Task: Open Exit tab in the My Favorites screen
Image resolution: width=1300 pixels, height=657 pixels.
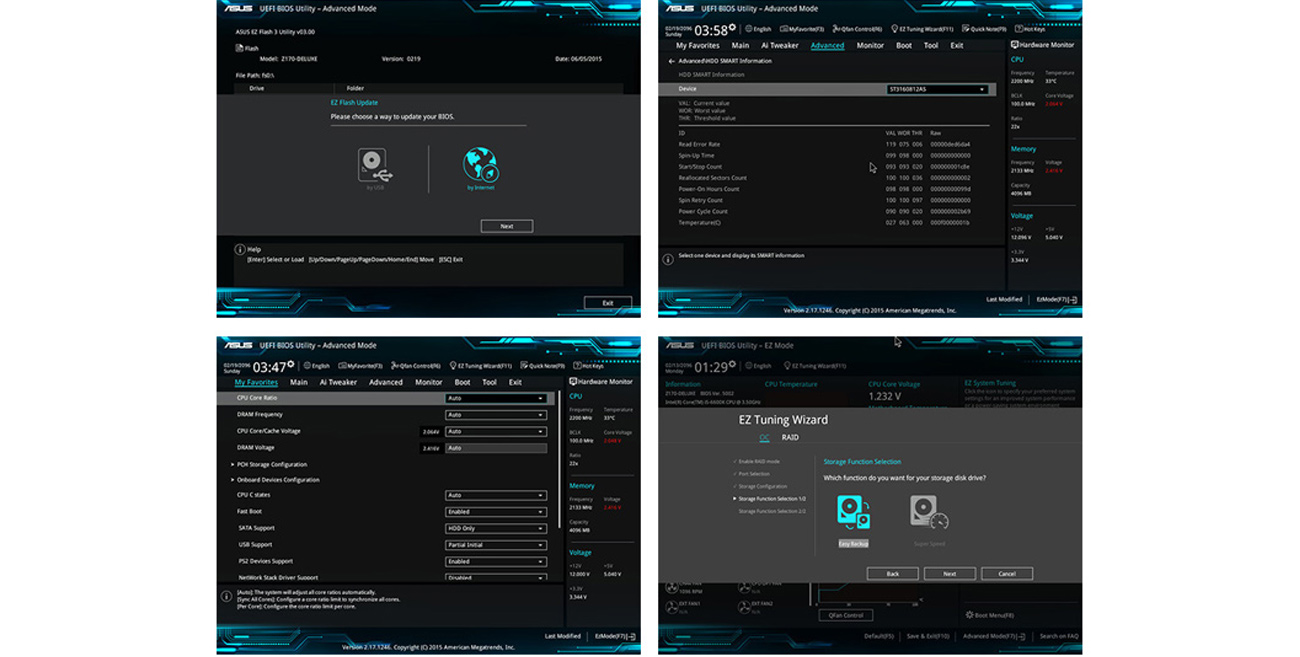Action: 515,382
